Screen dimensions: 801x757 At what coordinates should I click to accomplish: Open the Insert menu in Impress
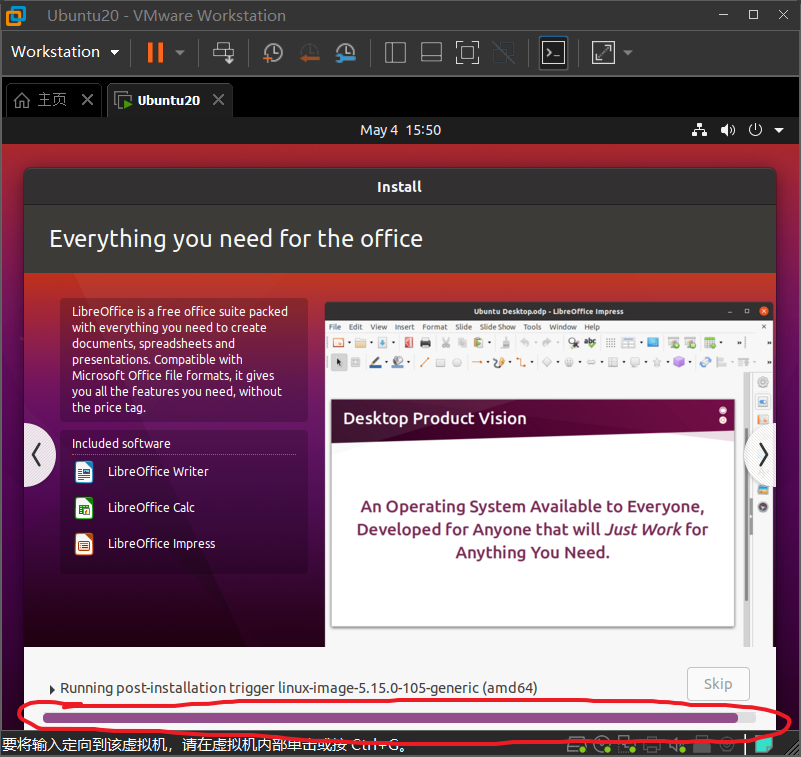pyautogui.click(x=404, y=327)
